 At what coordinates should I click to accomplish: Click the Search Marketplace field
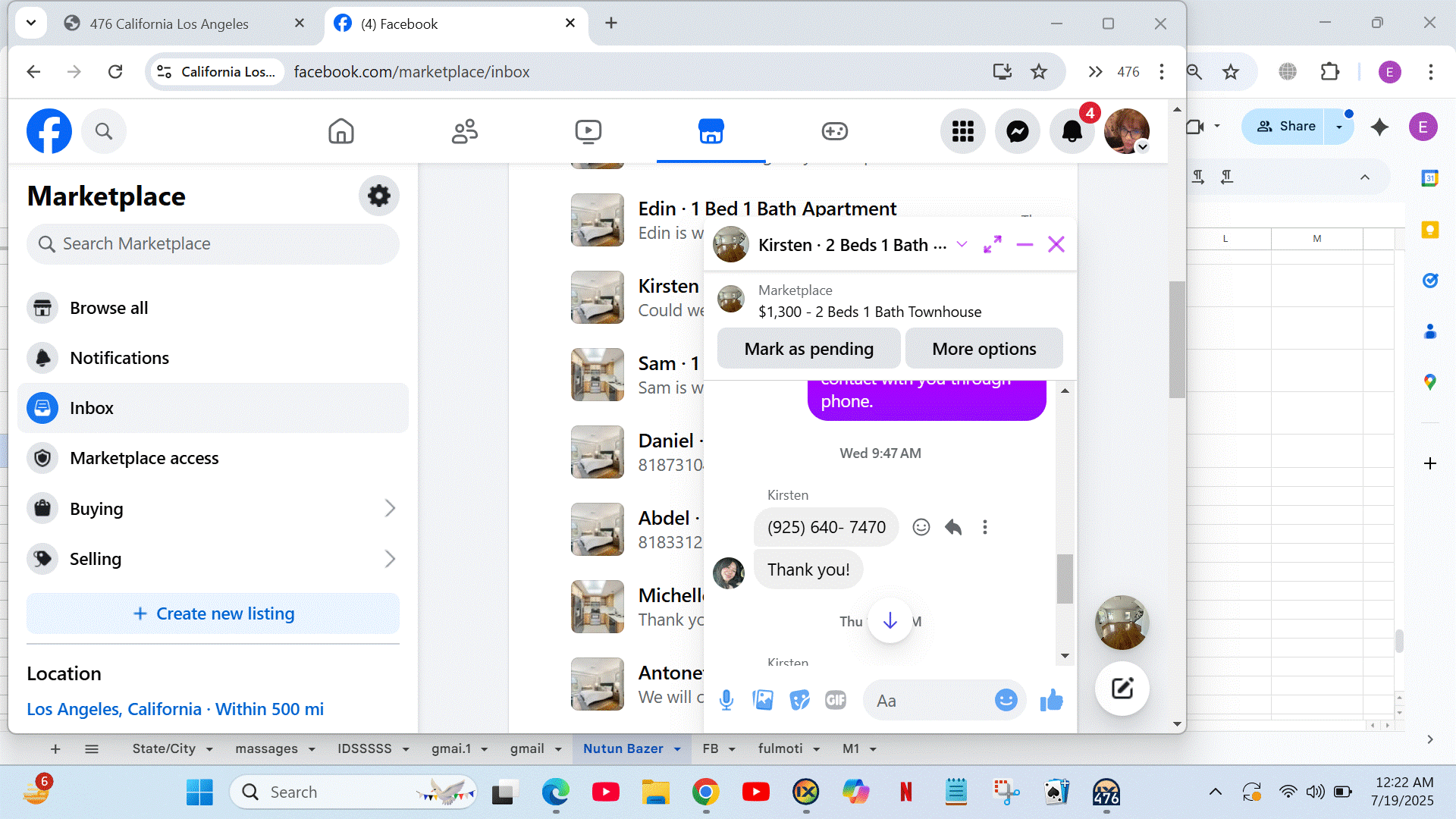click(213, 243)
